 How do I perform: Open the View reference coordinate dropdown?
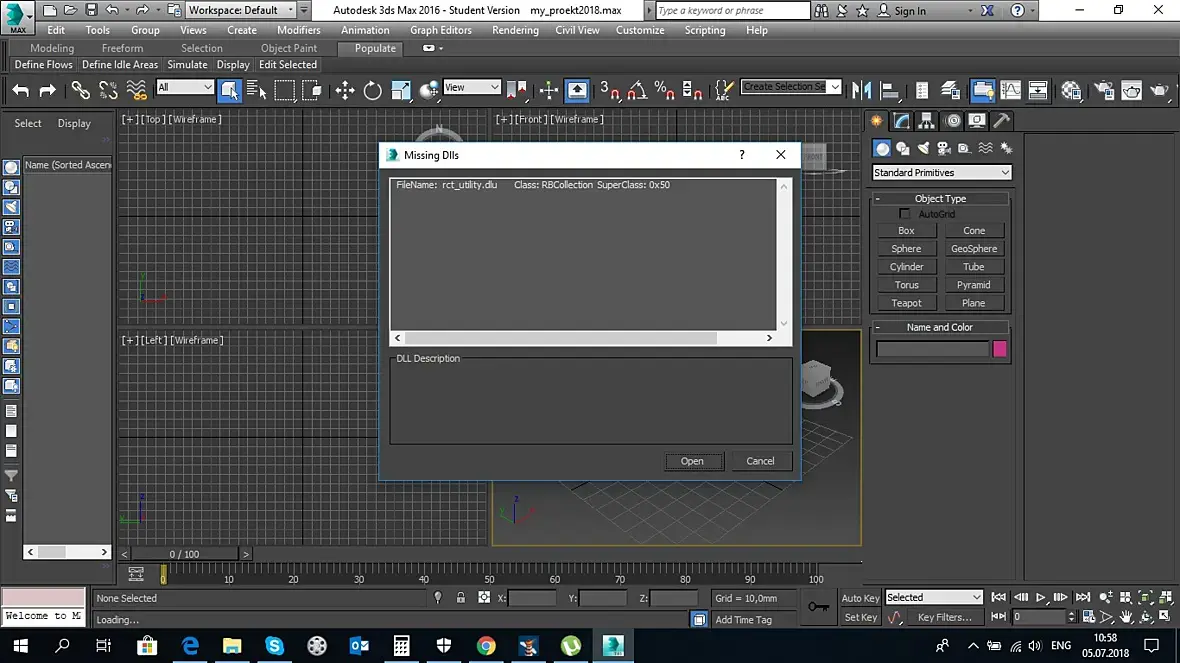tap(472, 87)
